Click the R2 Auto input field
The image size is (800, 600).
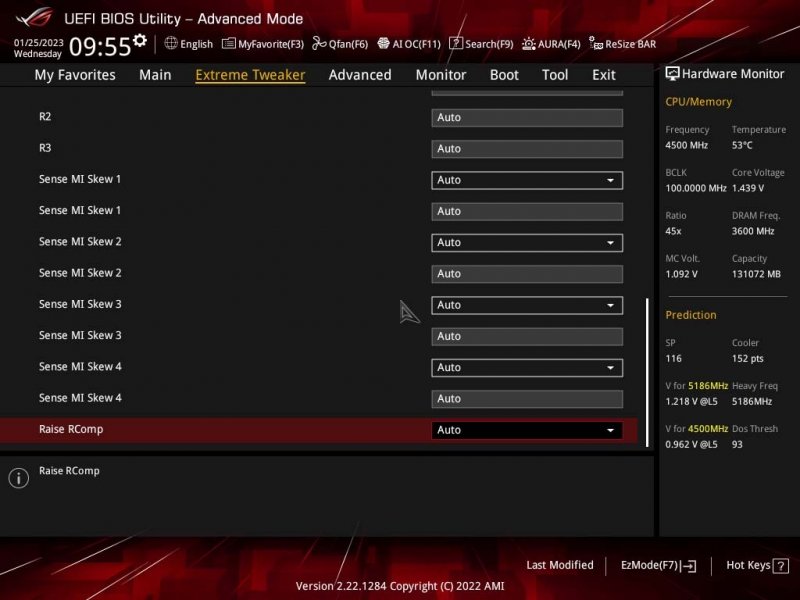(x=527, y=117)
